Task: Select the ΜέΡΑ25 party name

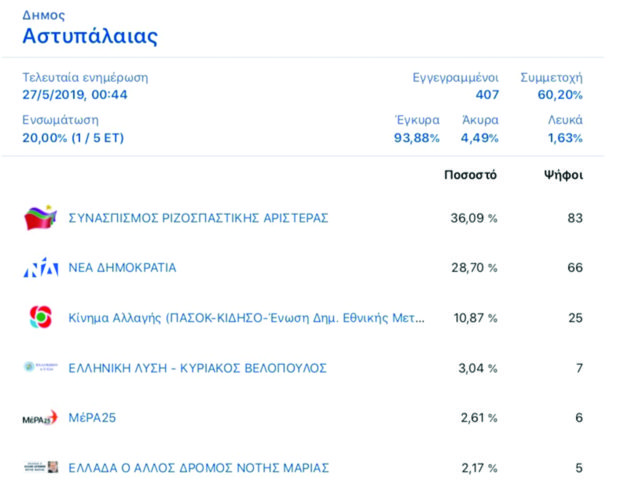Action: (92, 418)
